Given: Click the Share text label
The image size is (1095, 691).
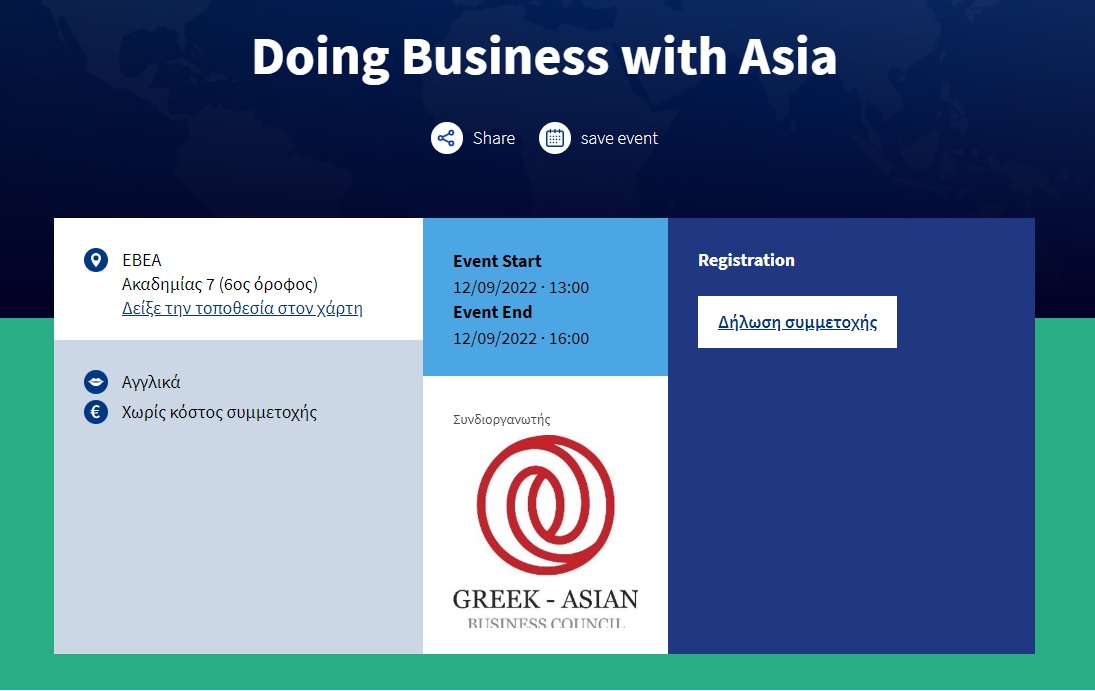Looking at the screenshot, I should coord(494,138).
